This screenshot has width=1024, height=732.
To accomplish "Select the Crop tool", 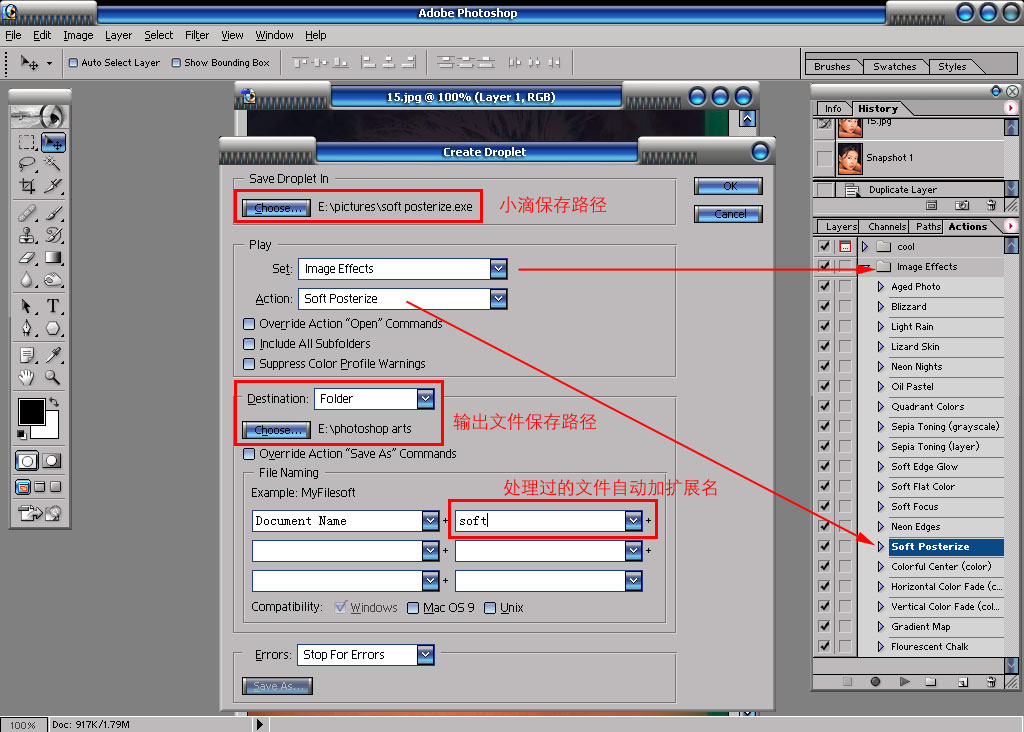I will click(x=27, y=185).
